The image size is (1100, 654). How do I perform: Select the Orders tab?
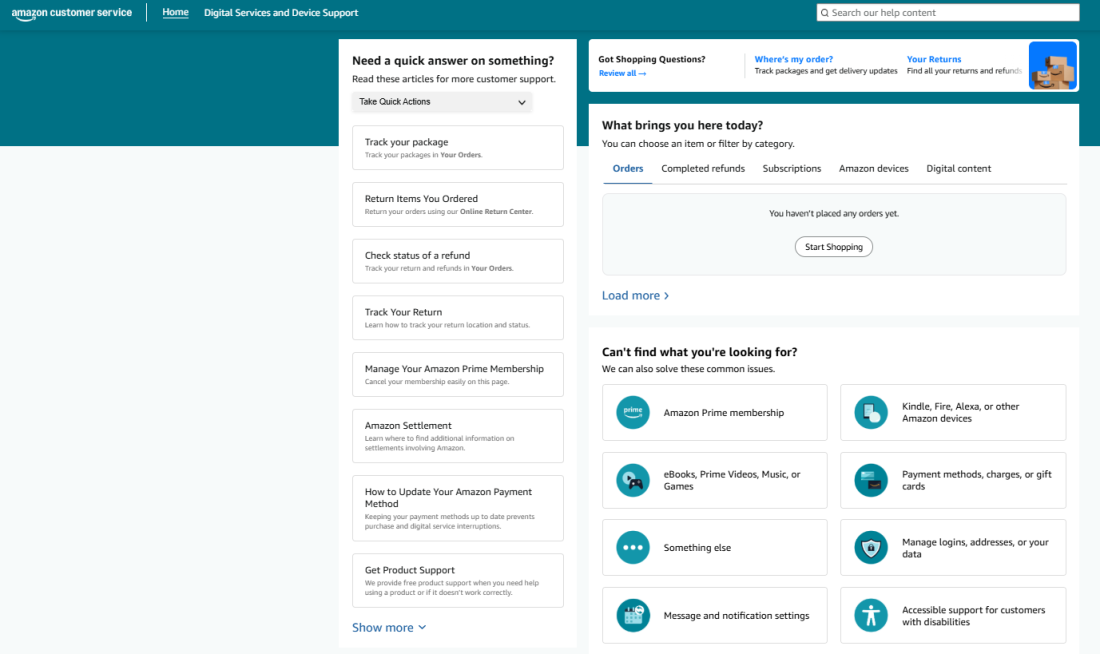click(x=628, y=168)
